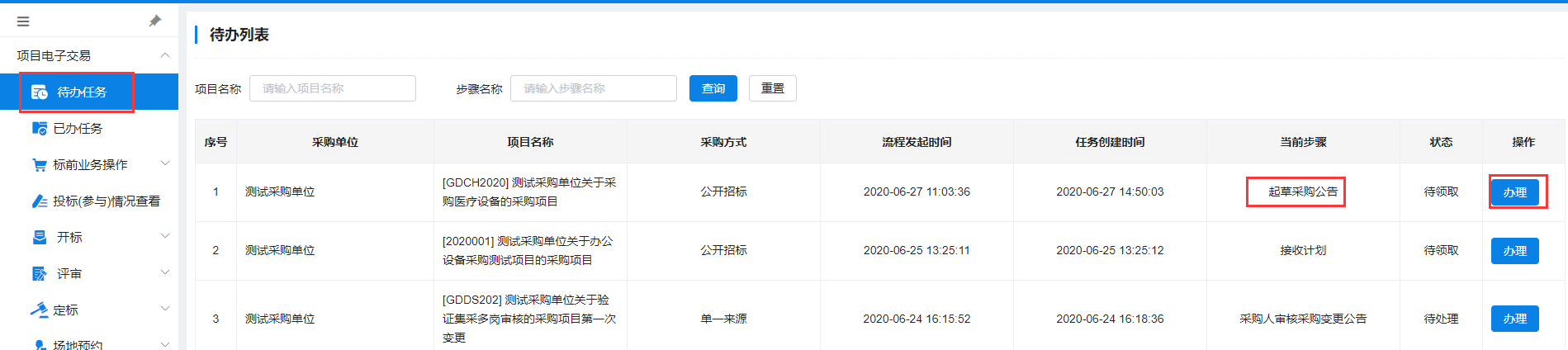
Task: Open the 投标(参与)情况查看 menu item
Action: click(x=107, y=201)
